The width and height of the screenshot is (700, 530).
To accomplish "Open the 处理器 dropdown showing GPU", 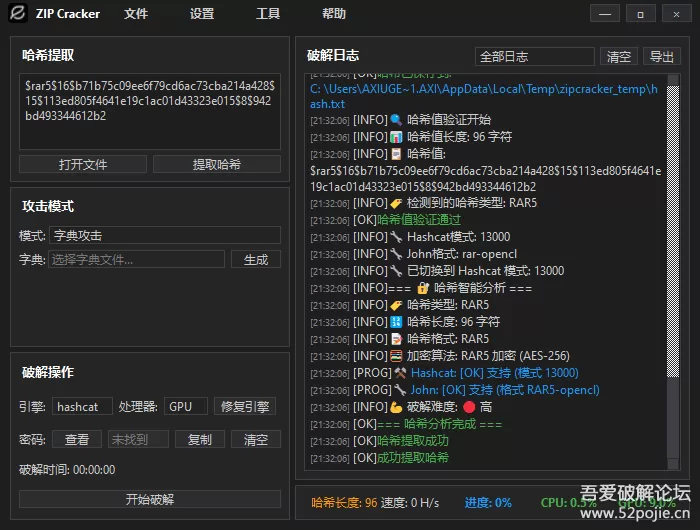I will click(x=186, y=406).
